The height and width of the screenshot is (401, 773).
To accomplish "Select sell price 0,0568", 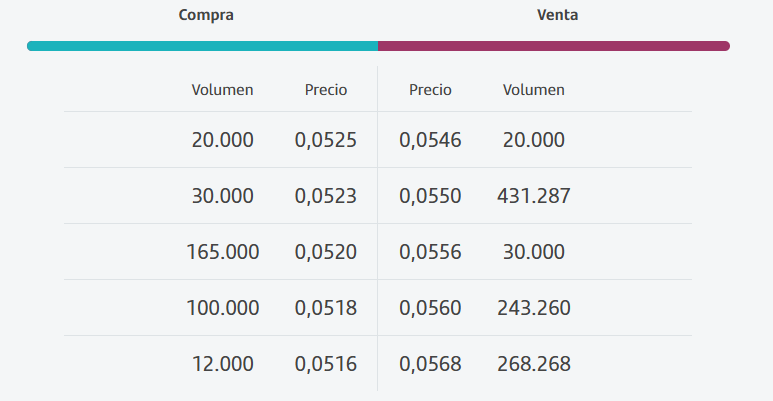I will tap(430, 364).
